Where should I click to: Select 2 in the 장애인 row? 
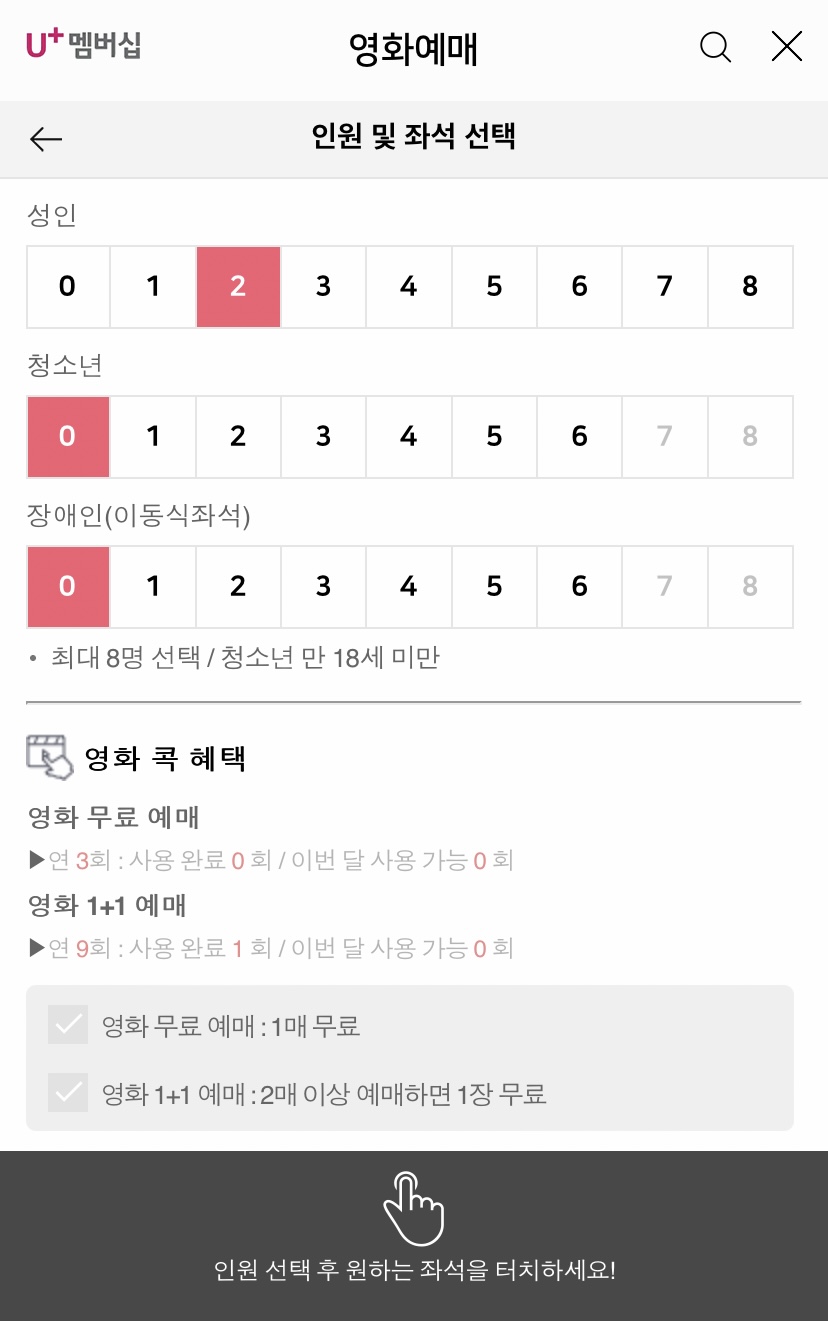click(x=237, y=586)
